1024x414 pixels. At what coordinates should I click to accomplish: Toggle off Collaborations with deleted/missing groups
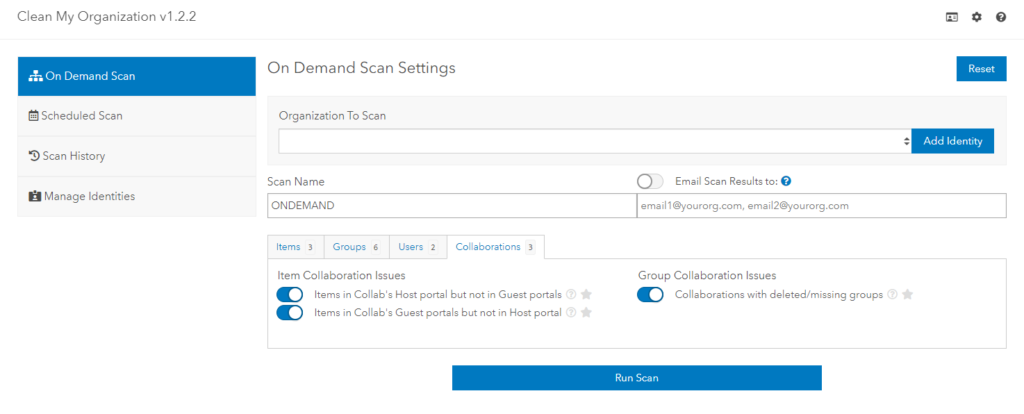[650, 295]
